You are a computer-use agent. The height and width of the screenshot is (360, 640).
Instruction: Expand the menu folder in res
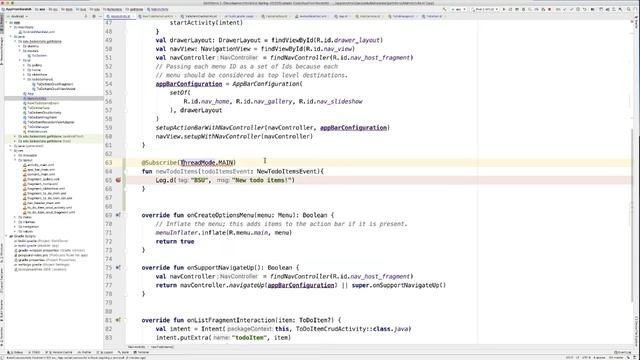point(16,217)
